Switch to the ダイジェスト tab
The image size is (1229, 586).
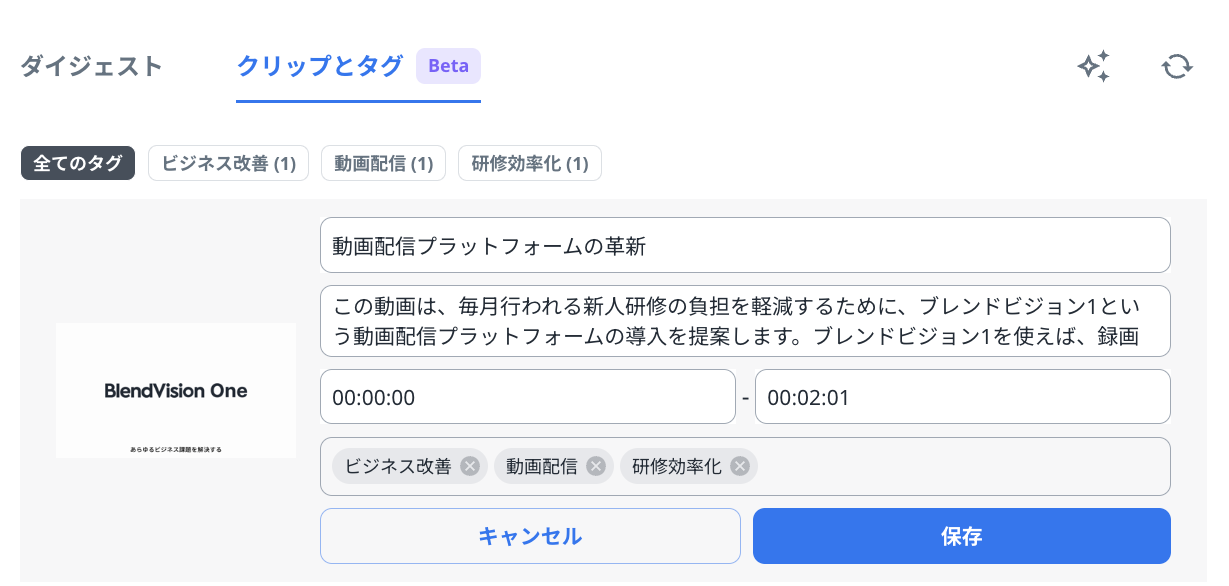coord(91,66)
